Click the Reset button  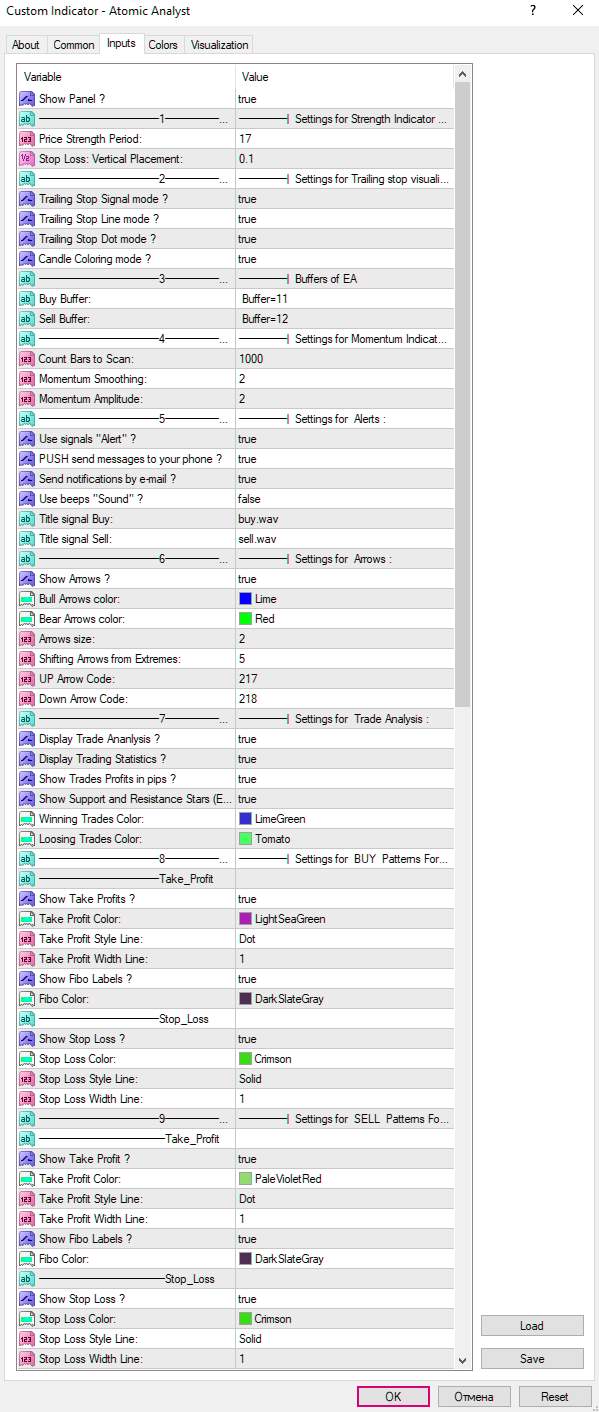click(x=554, y=1397)
